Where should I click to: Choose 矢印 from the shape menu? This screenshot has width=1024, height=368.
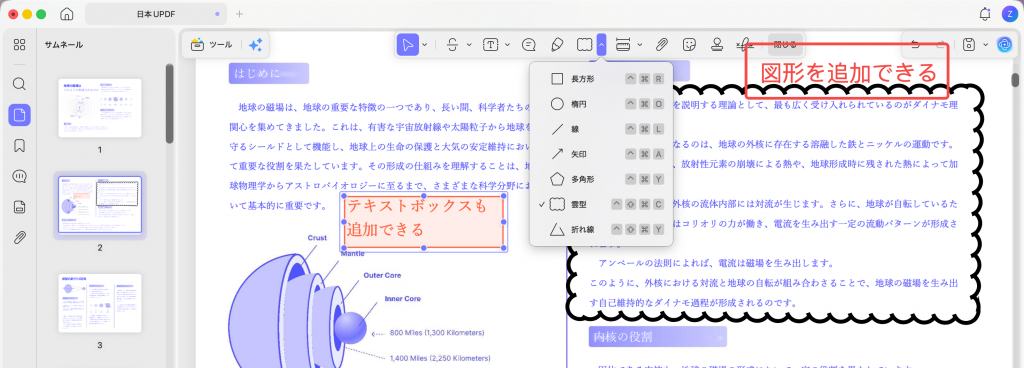click(x=601, y=154)
